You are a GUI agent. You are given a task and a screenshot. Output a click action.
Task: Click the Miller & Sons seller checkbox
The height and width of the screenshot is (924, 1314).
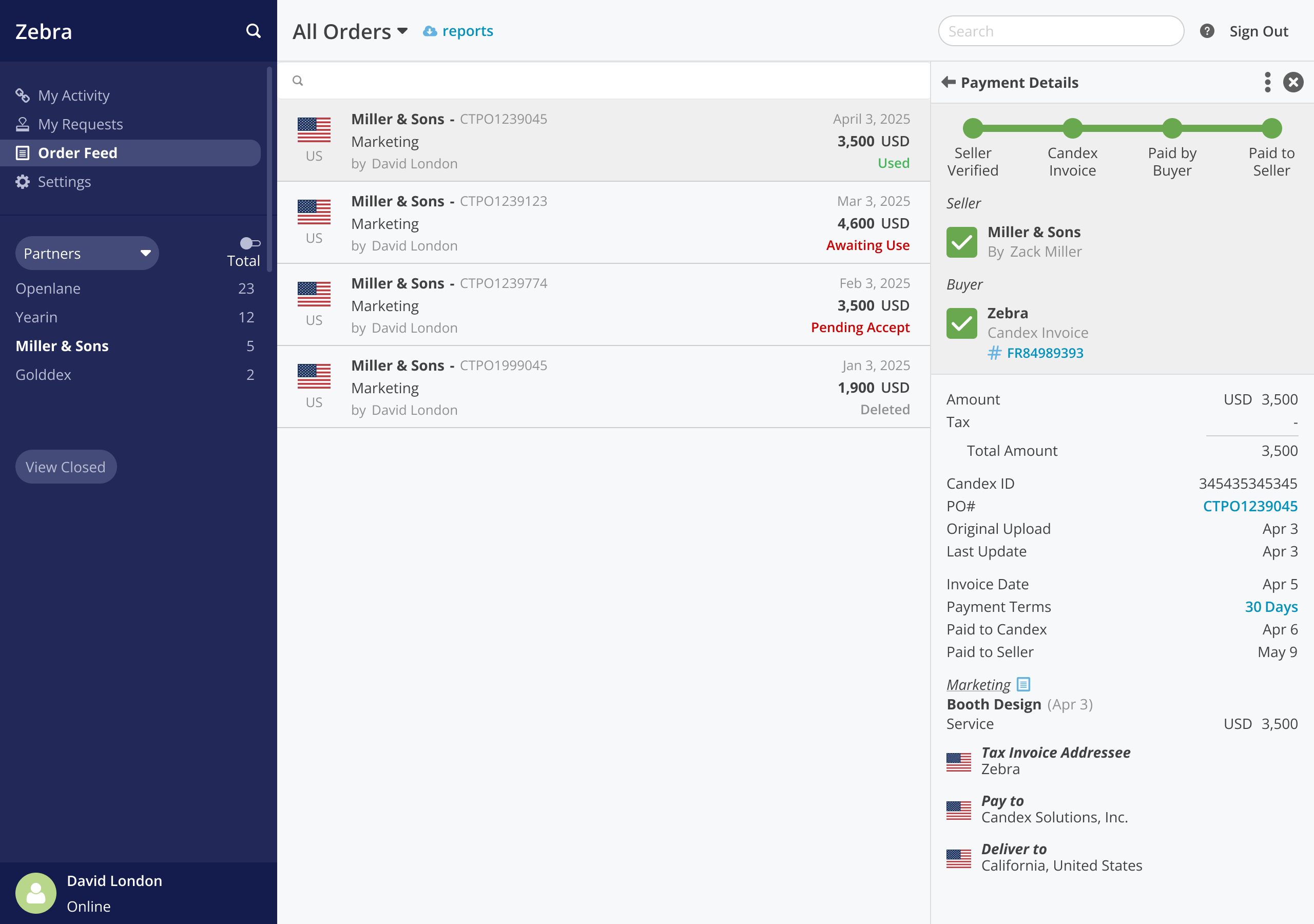tap(961, 242)
